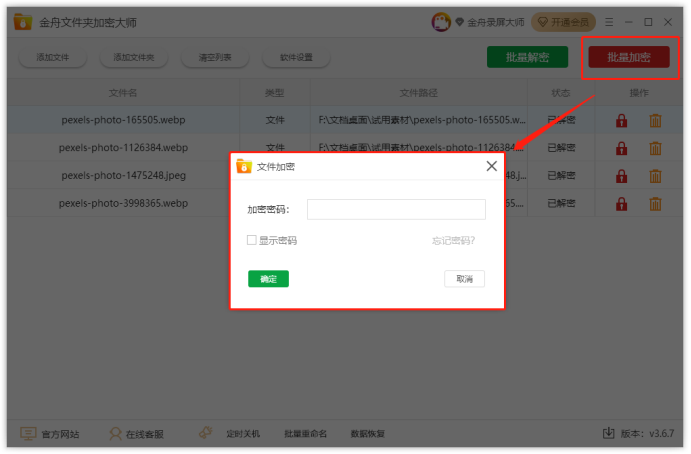Click the version download icon
691x454 pixels.
pyautogui.click(x=608, y=433)
